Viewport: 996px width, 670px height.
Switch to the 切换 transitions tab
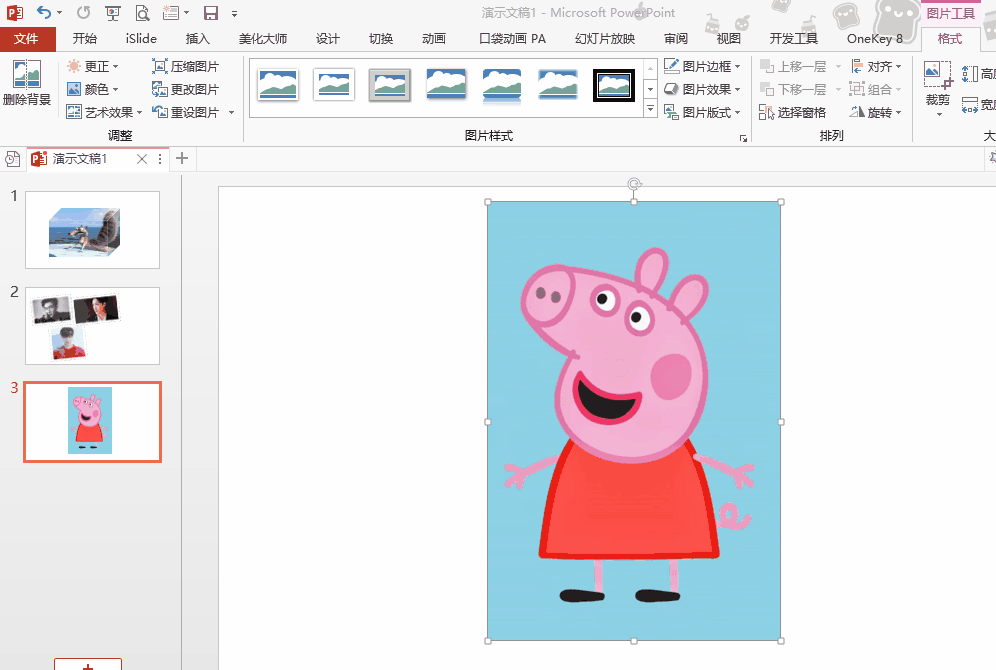(380, 39)
